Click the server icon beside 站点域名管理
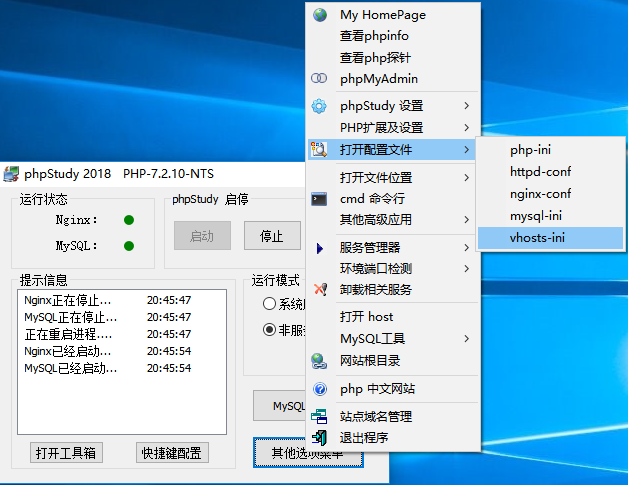 click(x=319, y=417)
